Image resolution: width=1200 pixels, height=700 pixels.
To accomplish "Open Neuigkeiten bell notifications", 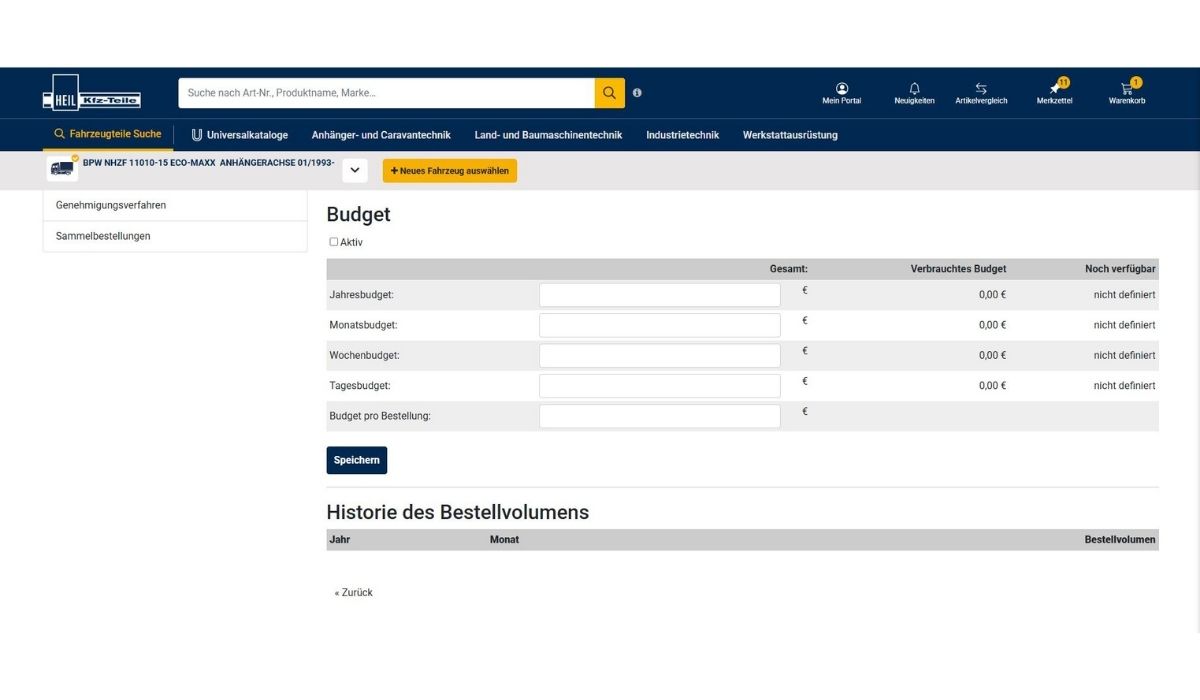I will [914, 89].
